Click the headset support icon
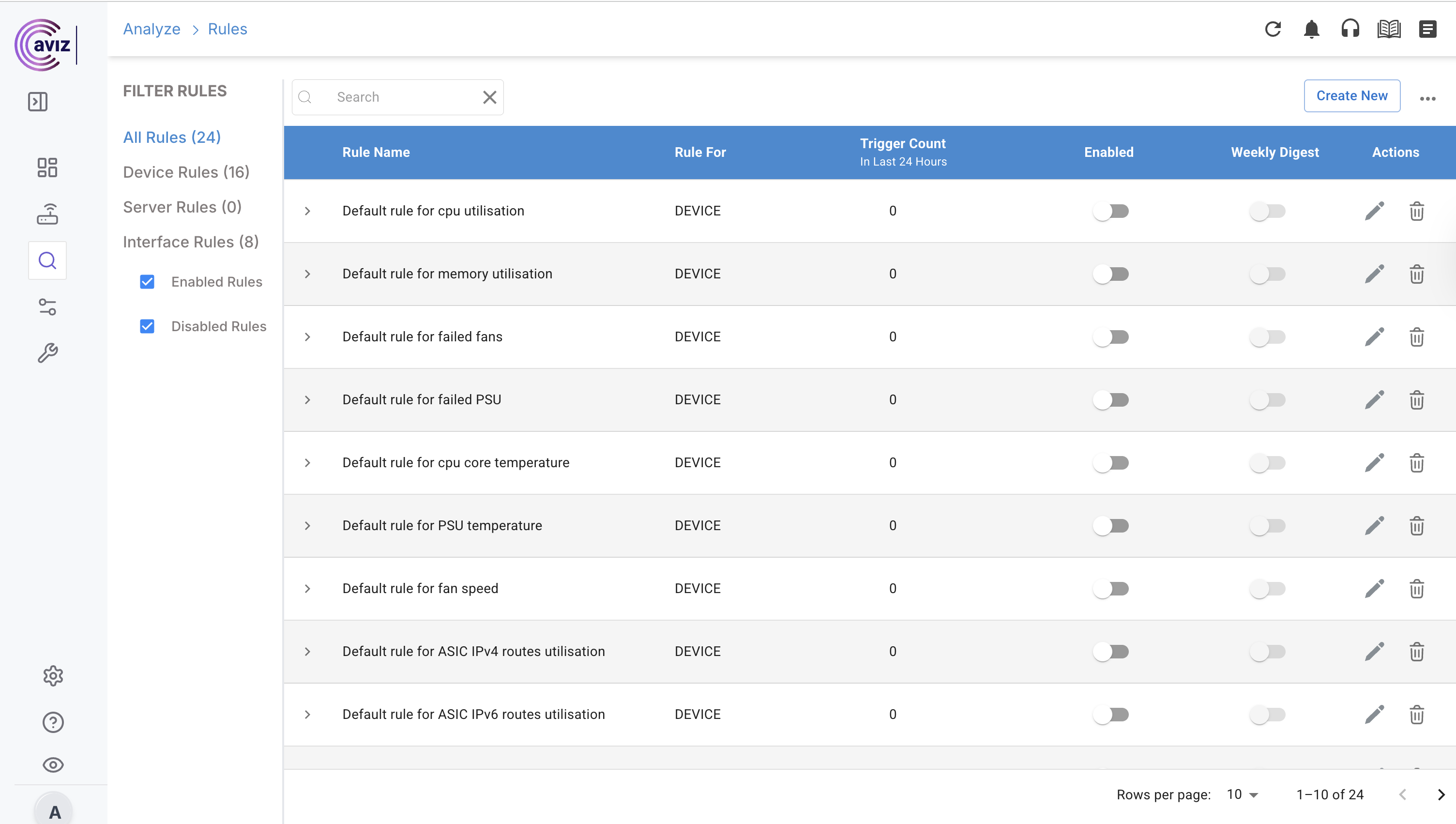Screen dimensions: 1456x824 pos(1350,29)
